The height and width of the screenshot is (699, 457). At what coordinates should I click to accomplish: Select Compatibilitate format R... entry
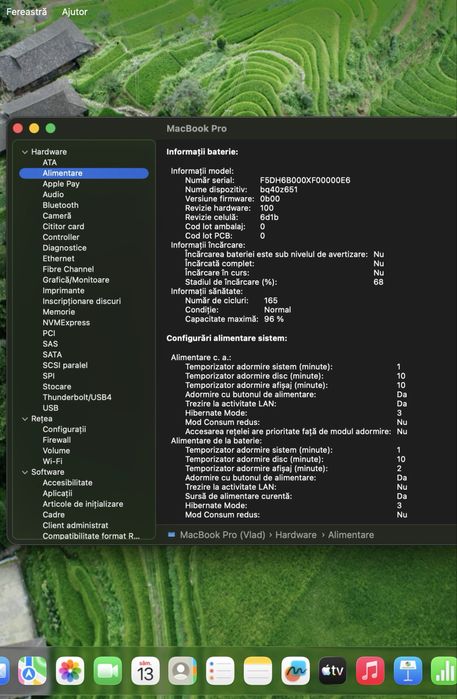click(x=91, y=536)
